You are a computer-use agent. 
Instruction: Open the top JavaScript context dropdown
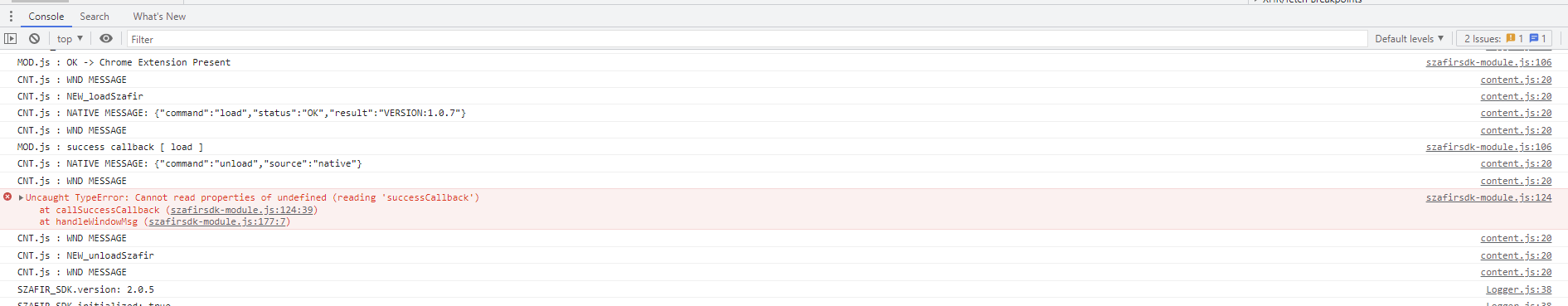(x=70, y=39)
